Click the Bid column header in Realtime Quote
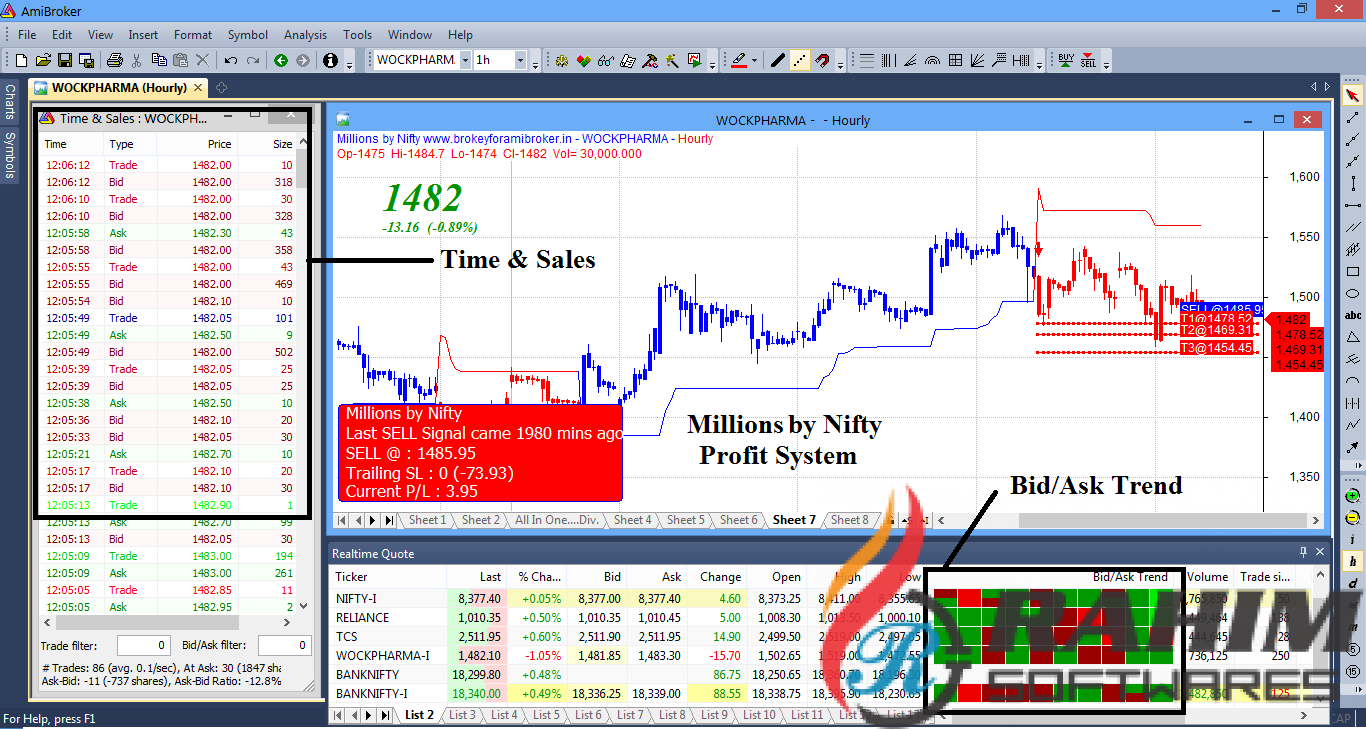This screenshot has width=1366, height=729. pos(598,577)
